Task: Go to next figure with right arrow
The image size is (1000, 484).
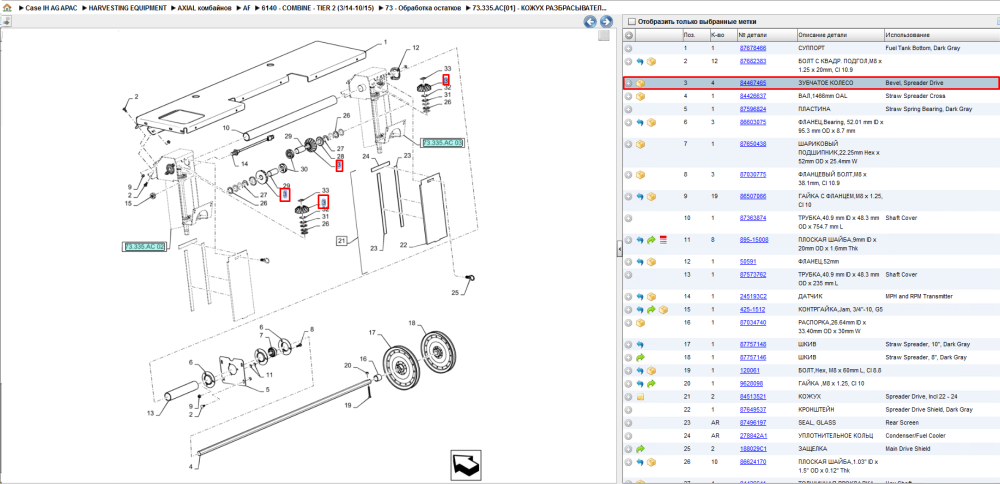Action: tap(606, 22)
